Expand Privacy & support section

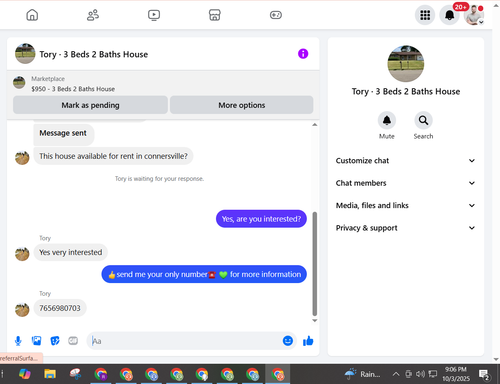(405, 228)
